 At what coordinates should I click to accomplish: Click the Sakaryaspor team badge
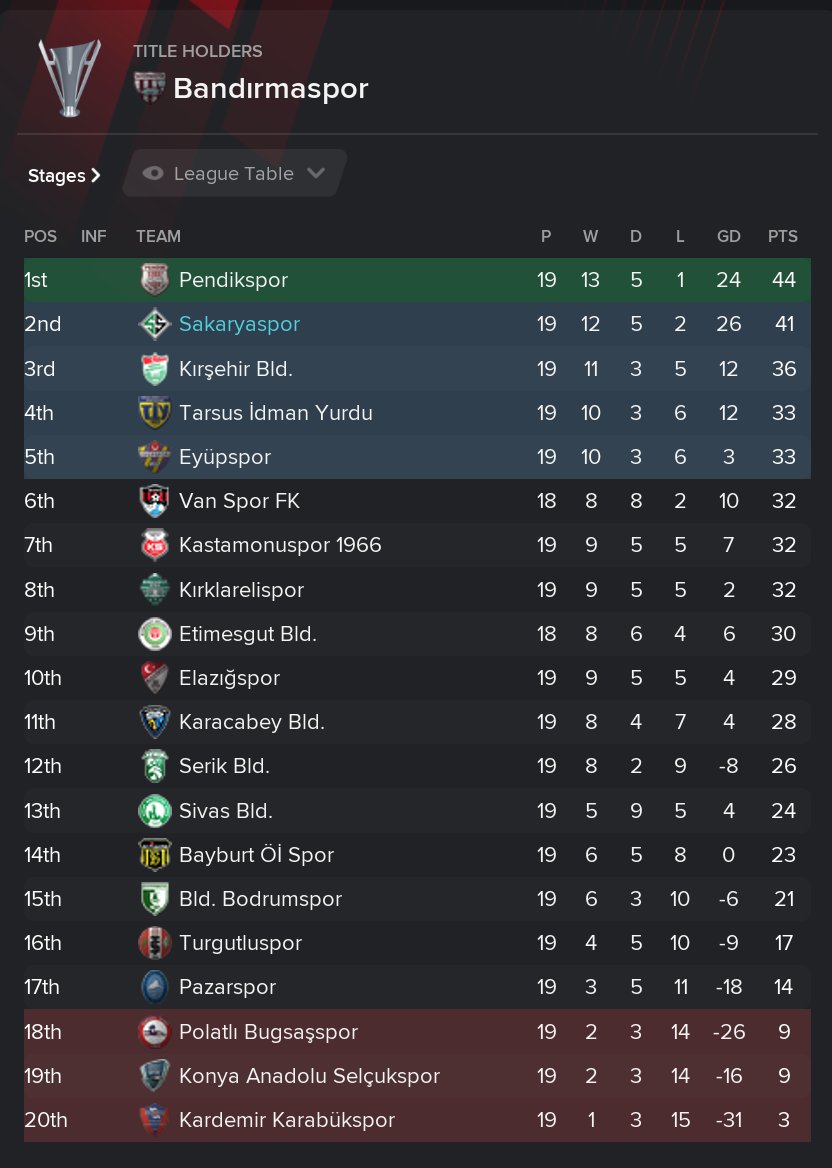(x=155, y=324)
